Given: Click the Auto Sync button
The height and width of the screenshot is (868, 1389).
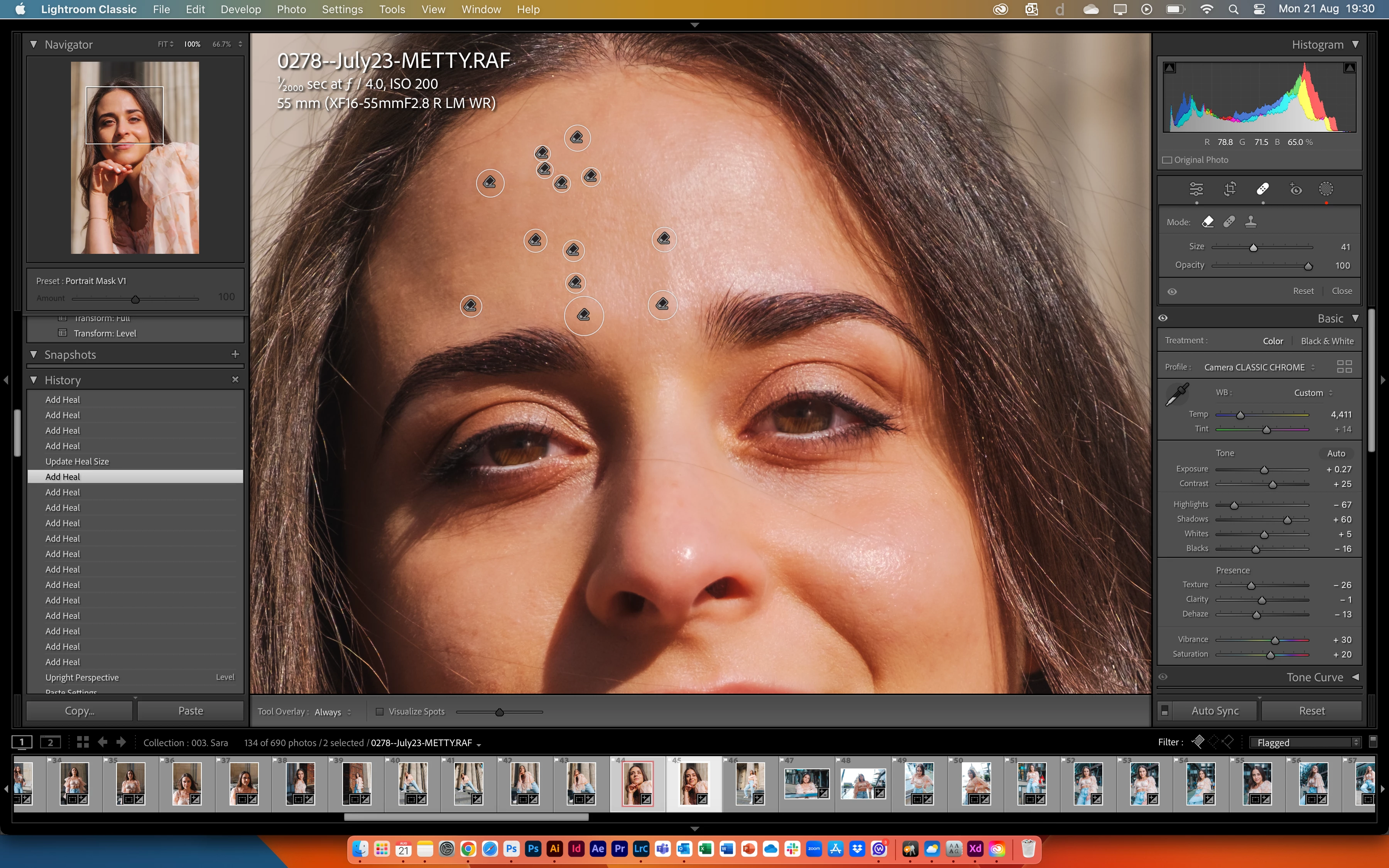Looking at the screenshot, I should pyautogui.click(x=1215, y=711).
